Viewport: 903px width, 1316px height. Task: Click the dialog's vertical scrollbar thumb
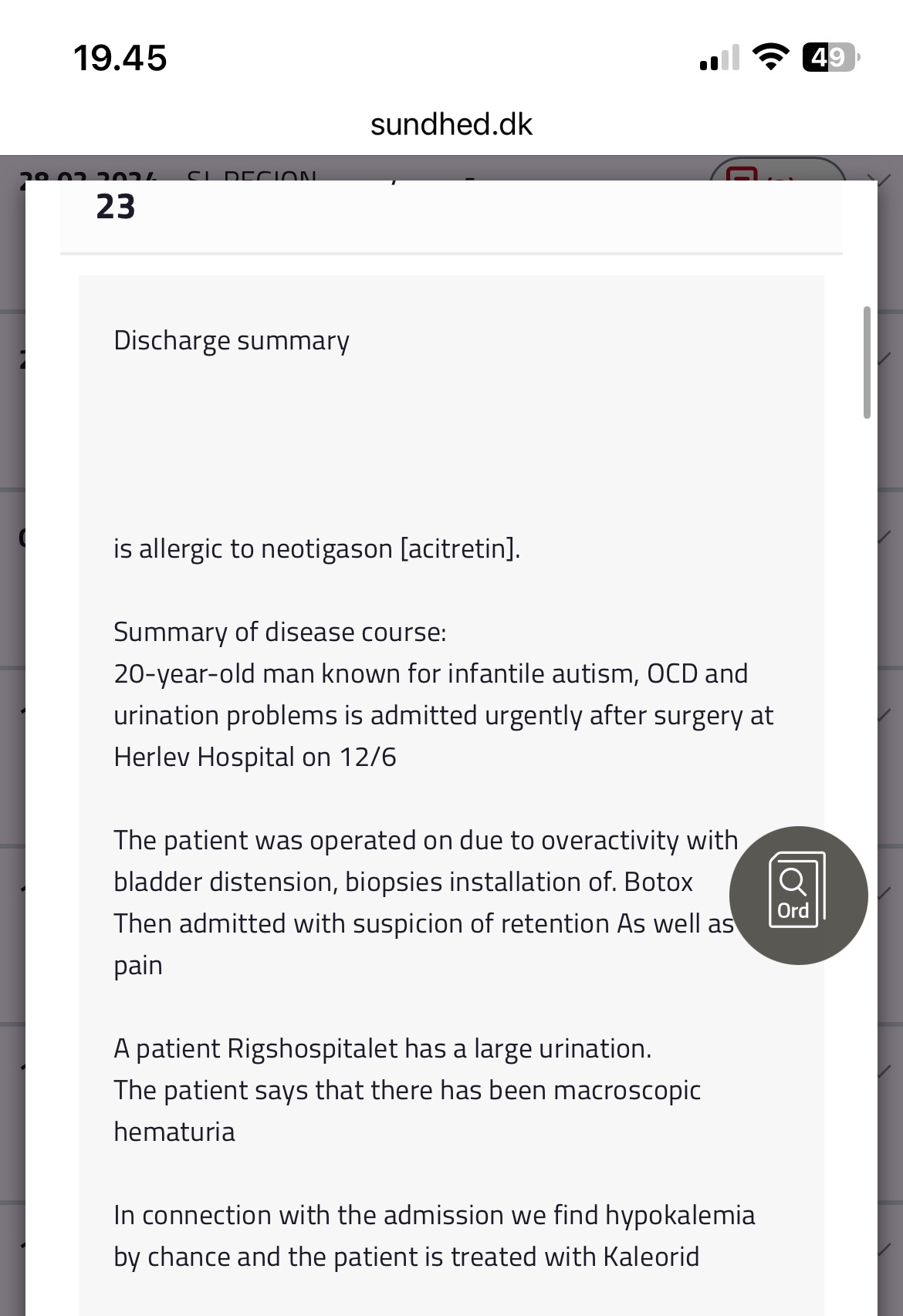tap(867, 363)
